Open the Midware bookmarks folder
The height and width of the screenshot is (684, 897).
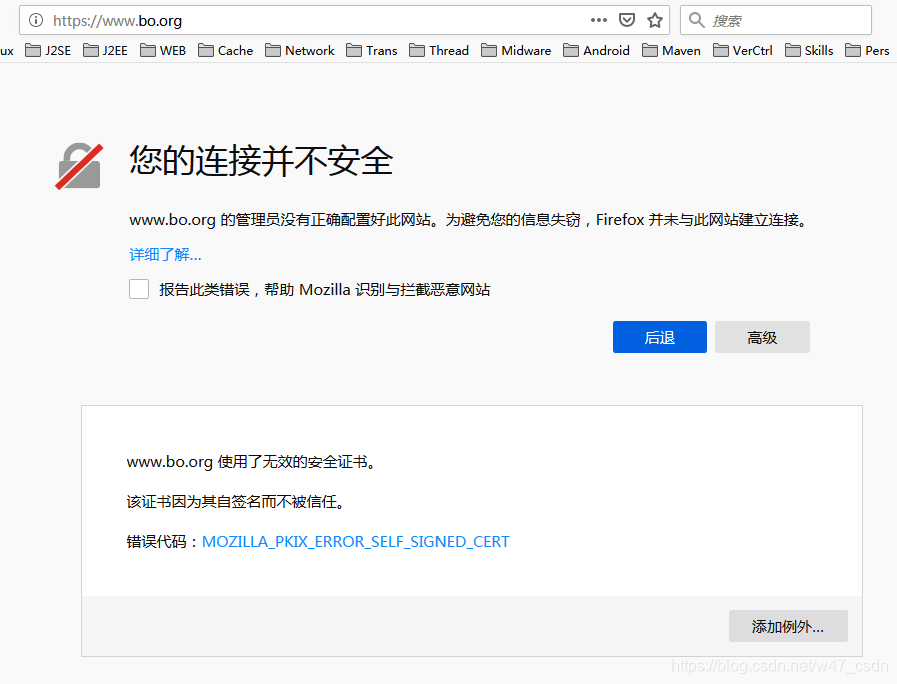click(516, 50)
